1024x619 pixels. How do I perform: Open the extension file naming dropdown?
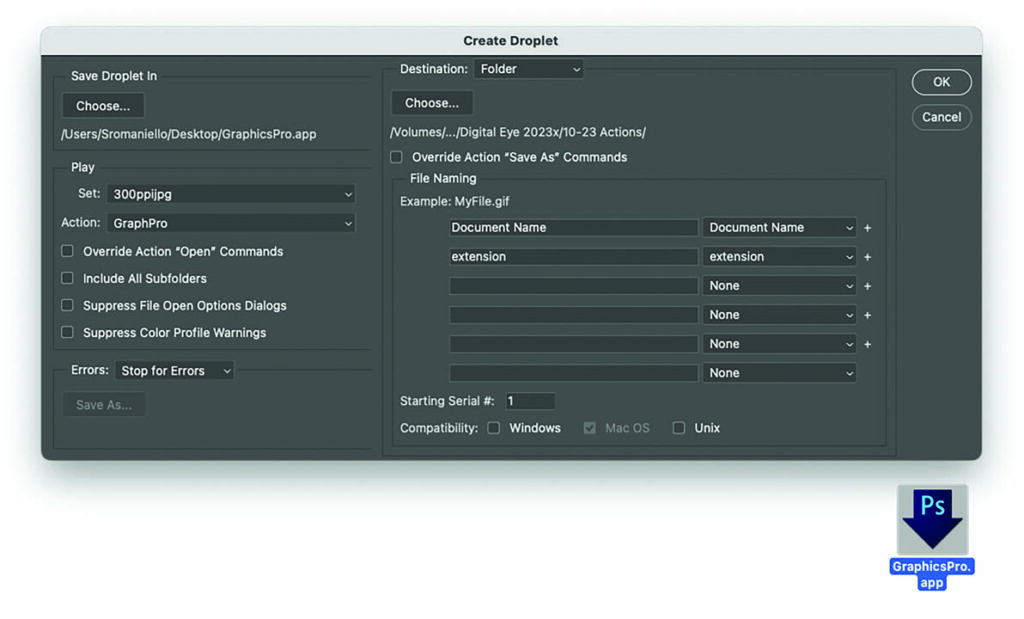click(779, 257)
